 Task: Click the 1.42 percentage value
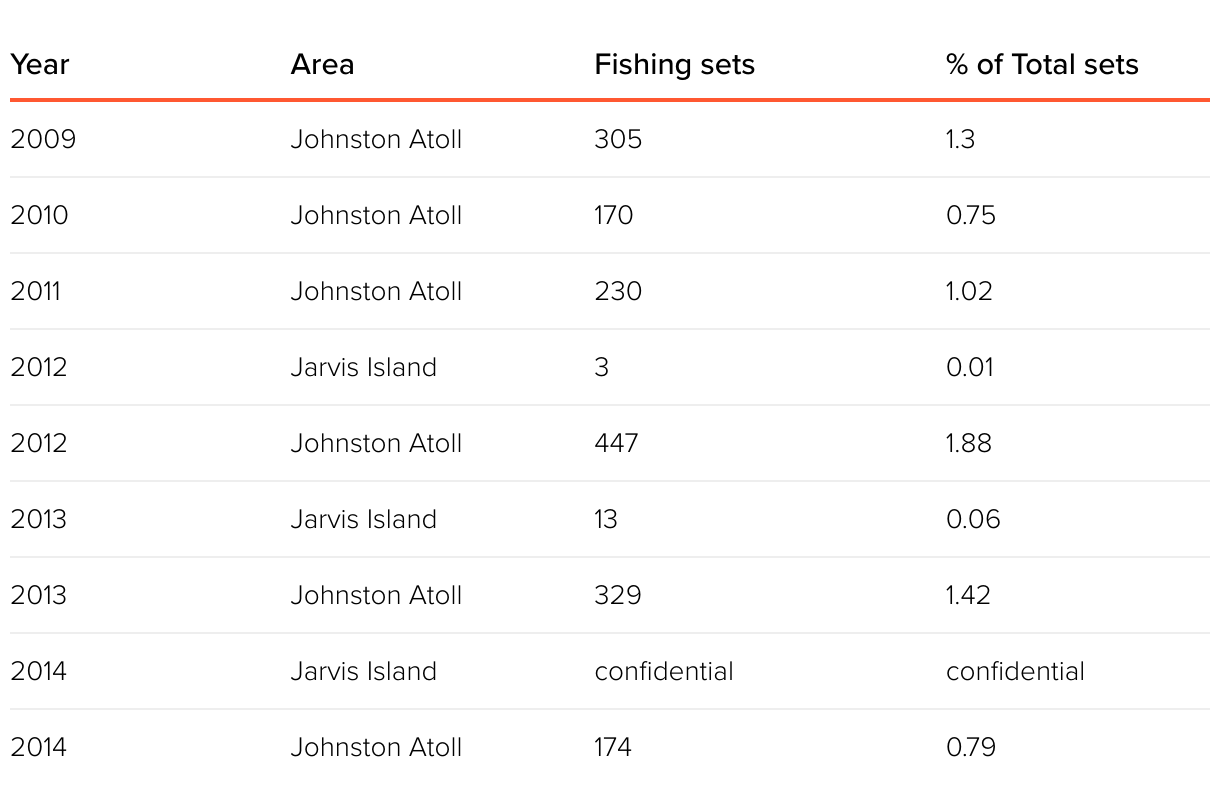[967, 595]
